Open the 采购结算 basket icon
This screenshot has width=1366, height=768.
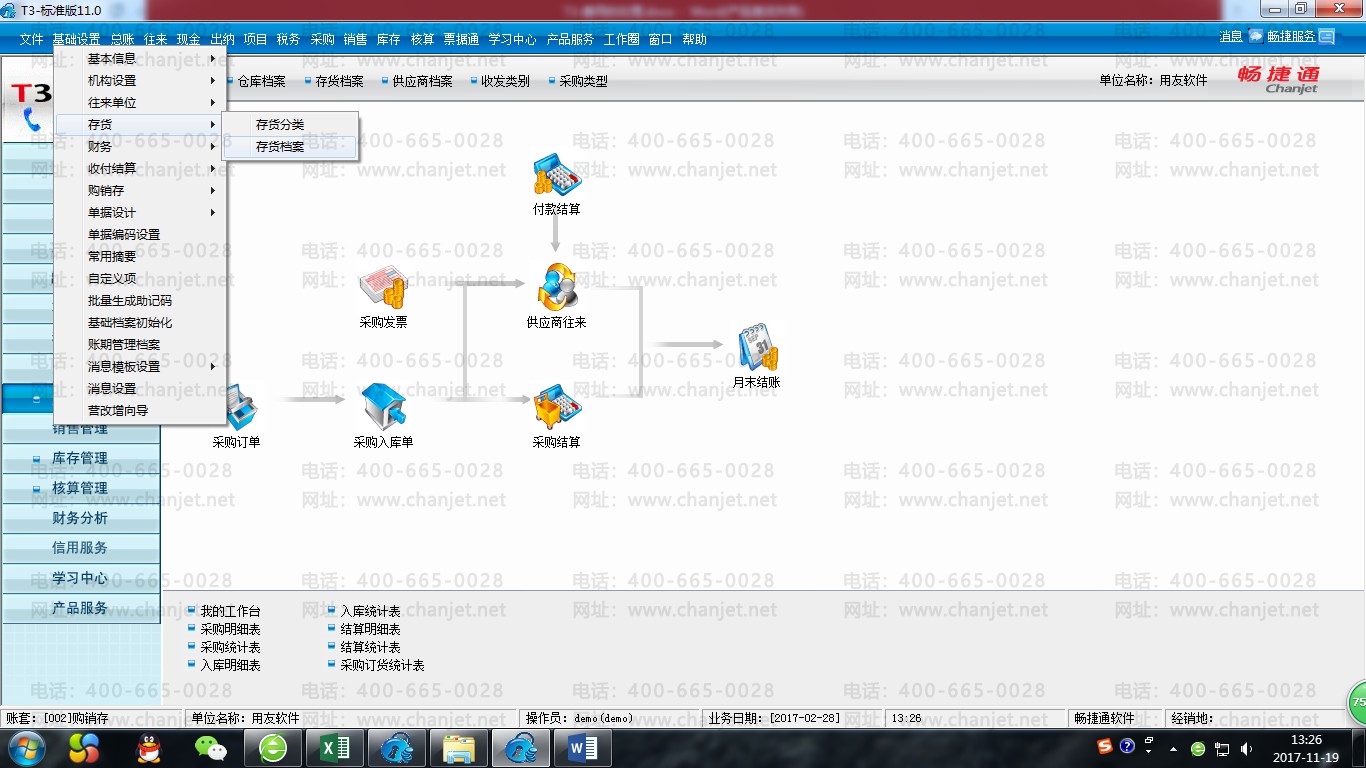click(556, 406)
